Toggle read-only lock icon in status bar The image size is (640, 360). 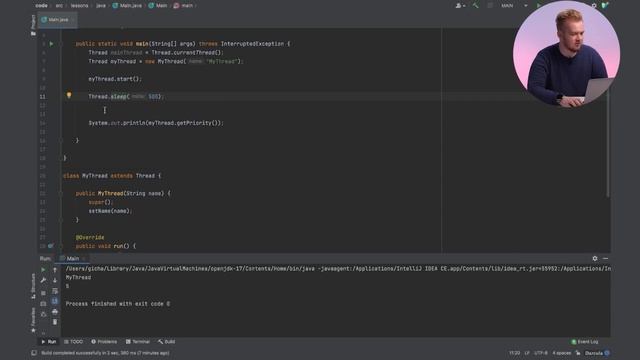[x=578, y=353]
